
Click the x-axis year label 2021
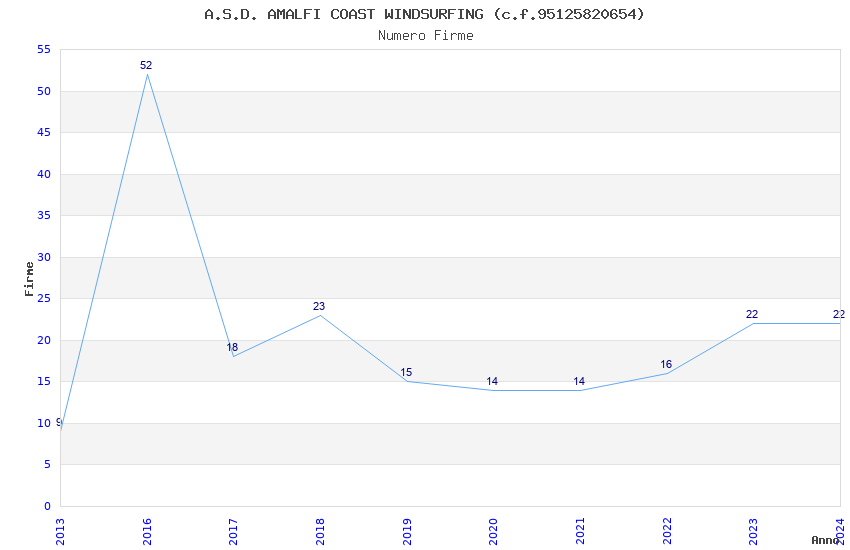580,532
